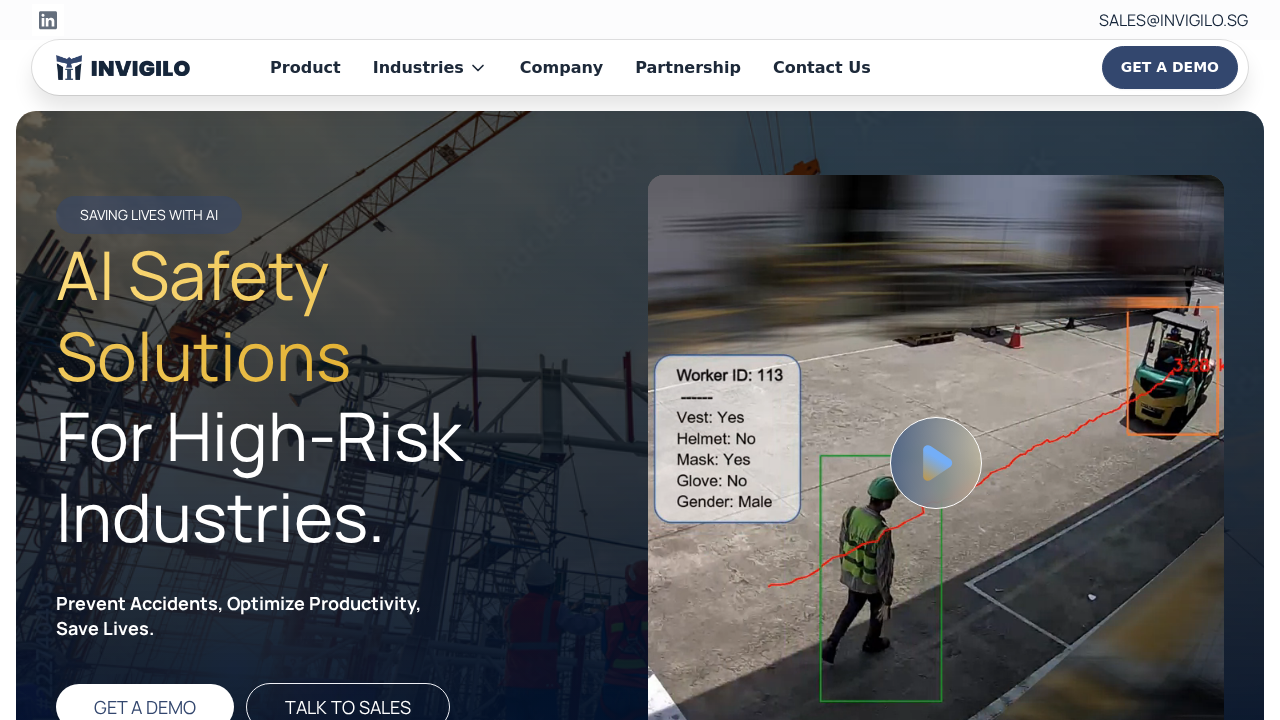Email SALES@INVIGILO.SG via top link
The height and width of the screenshot is (720, 1280).
point(1173,20)
